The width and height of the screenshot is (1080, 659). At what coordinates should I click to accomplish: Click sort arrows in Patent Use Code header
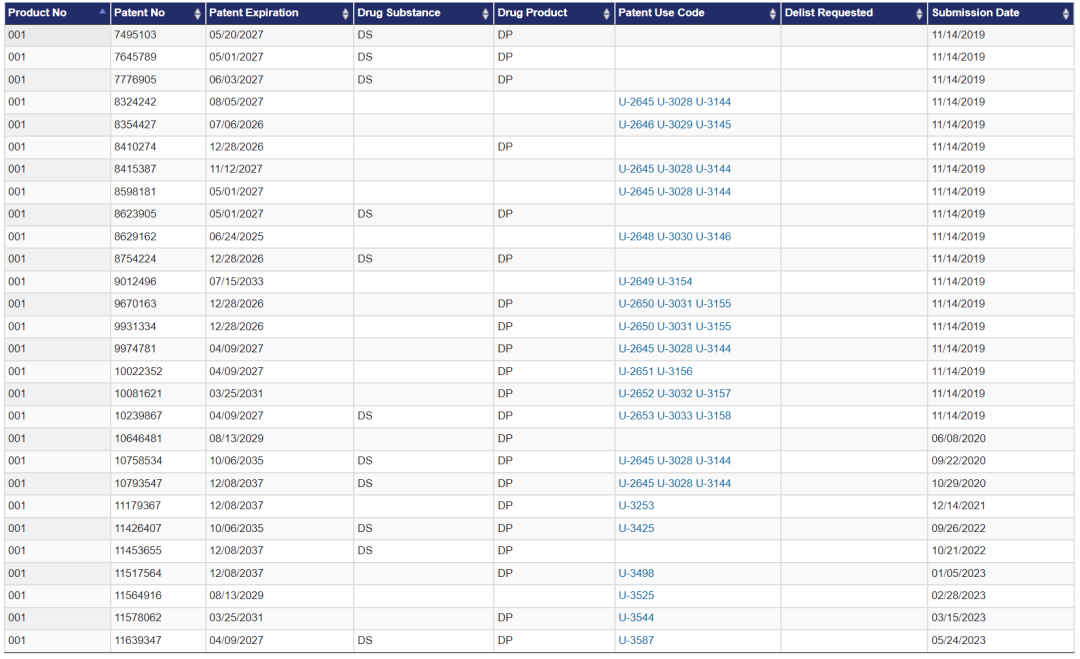773,14
